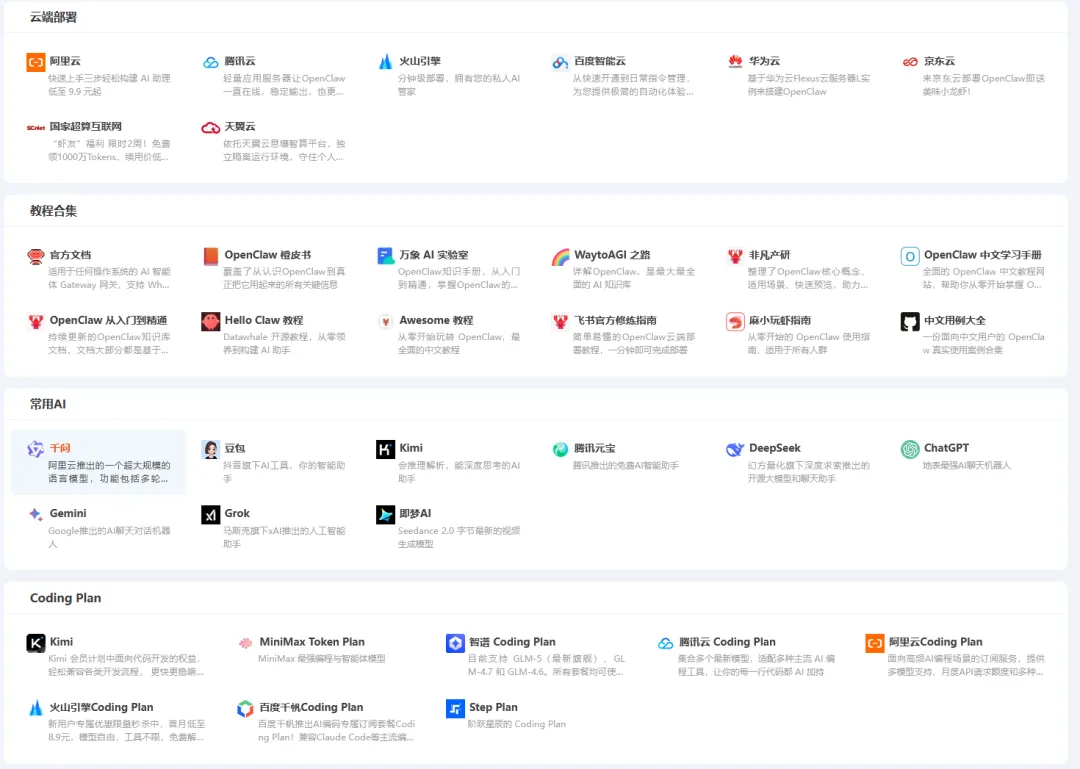Open the 京东云 link title
The width and height of the screenshot is (1080, 769).
(939, 61)
